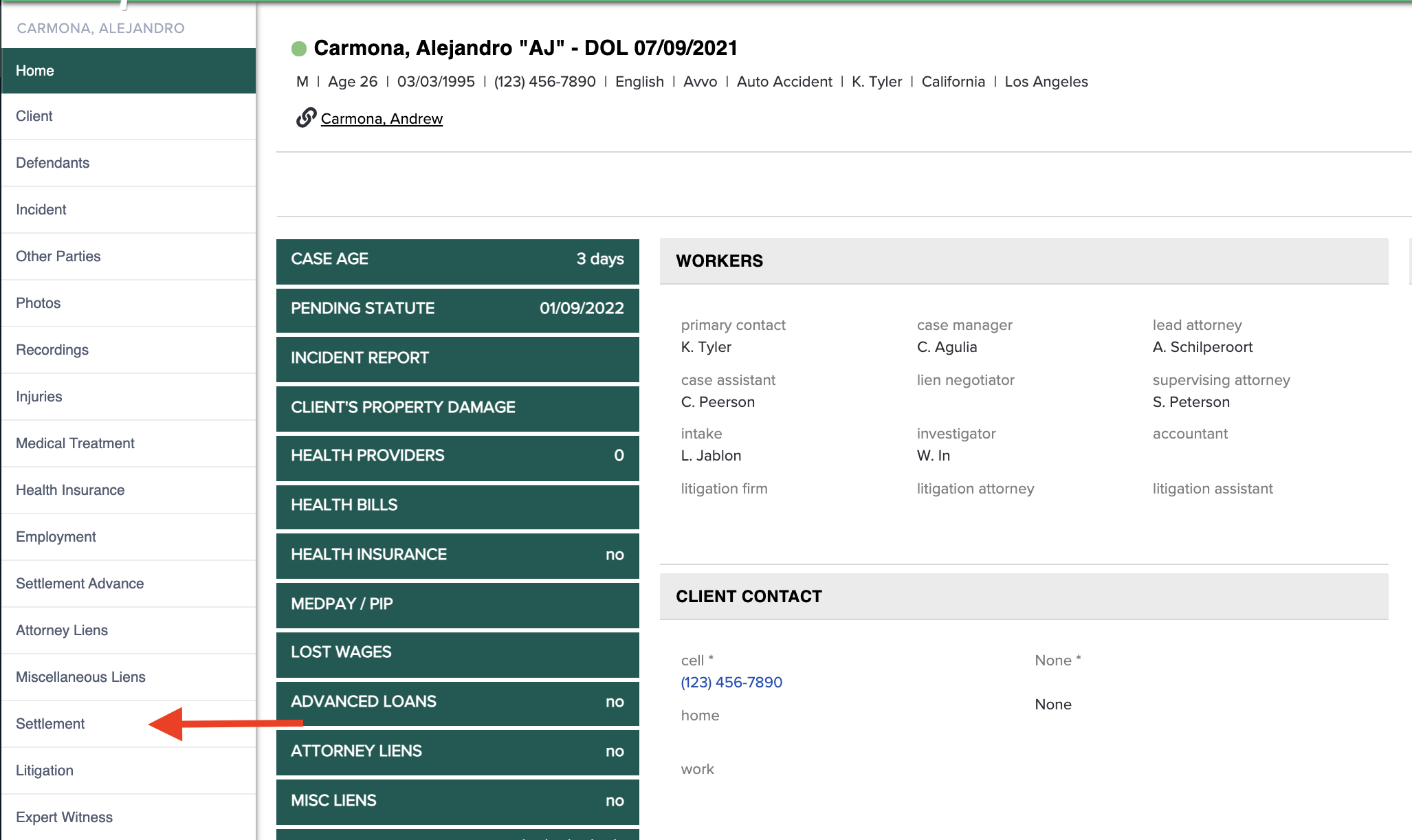This screenshot has height=840, width=1412.
Task: Navigate to the Defendants page
Action: pyautogui.click(x=52, y=163)
